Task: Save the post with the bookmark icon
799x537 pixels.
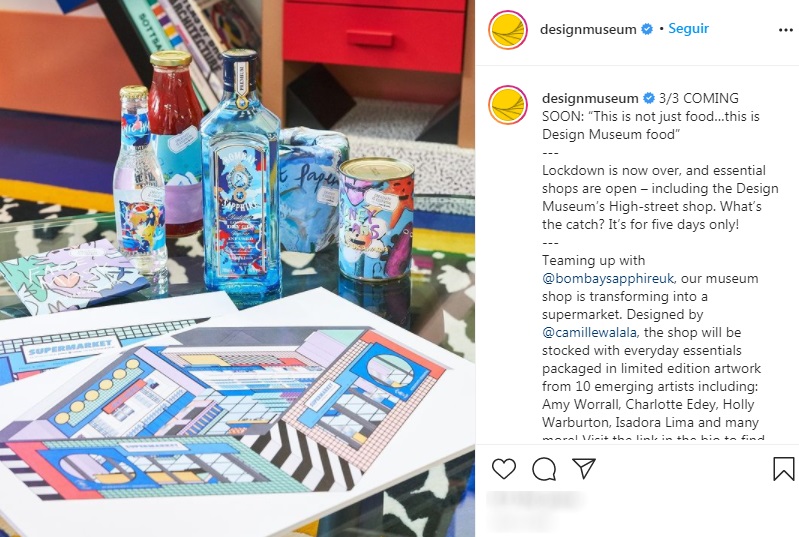Action: tap(783, 469)
